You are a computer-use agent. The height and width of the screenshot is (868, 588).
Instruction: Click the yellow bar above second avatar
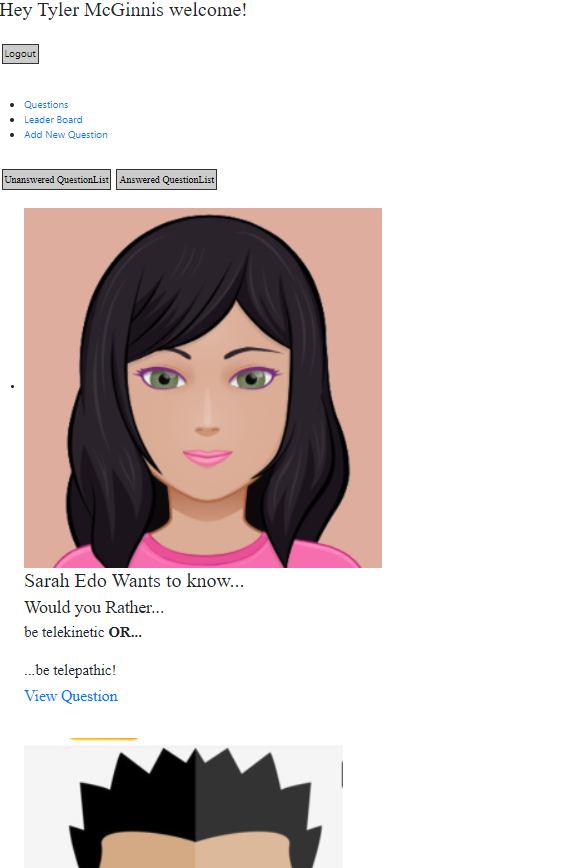click(104, 738)
